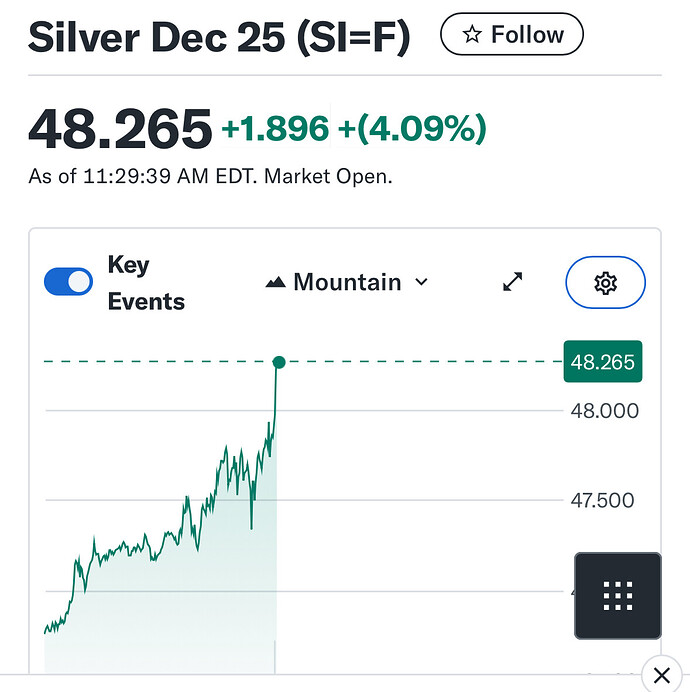Click the green 48.265 price tag on chart

point(602,362)
